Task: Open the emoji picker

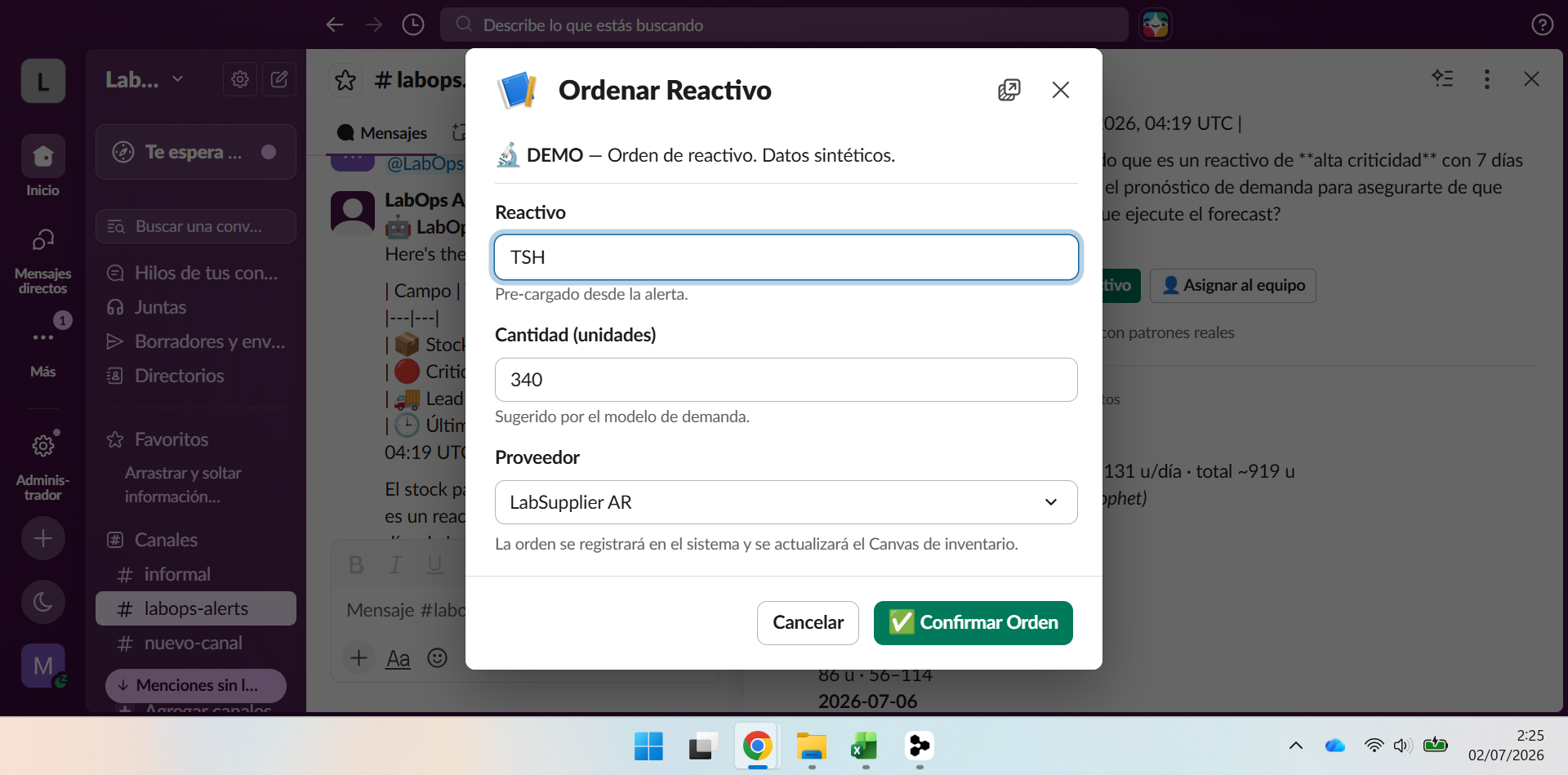Action: click(438, 657)
